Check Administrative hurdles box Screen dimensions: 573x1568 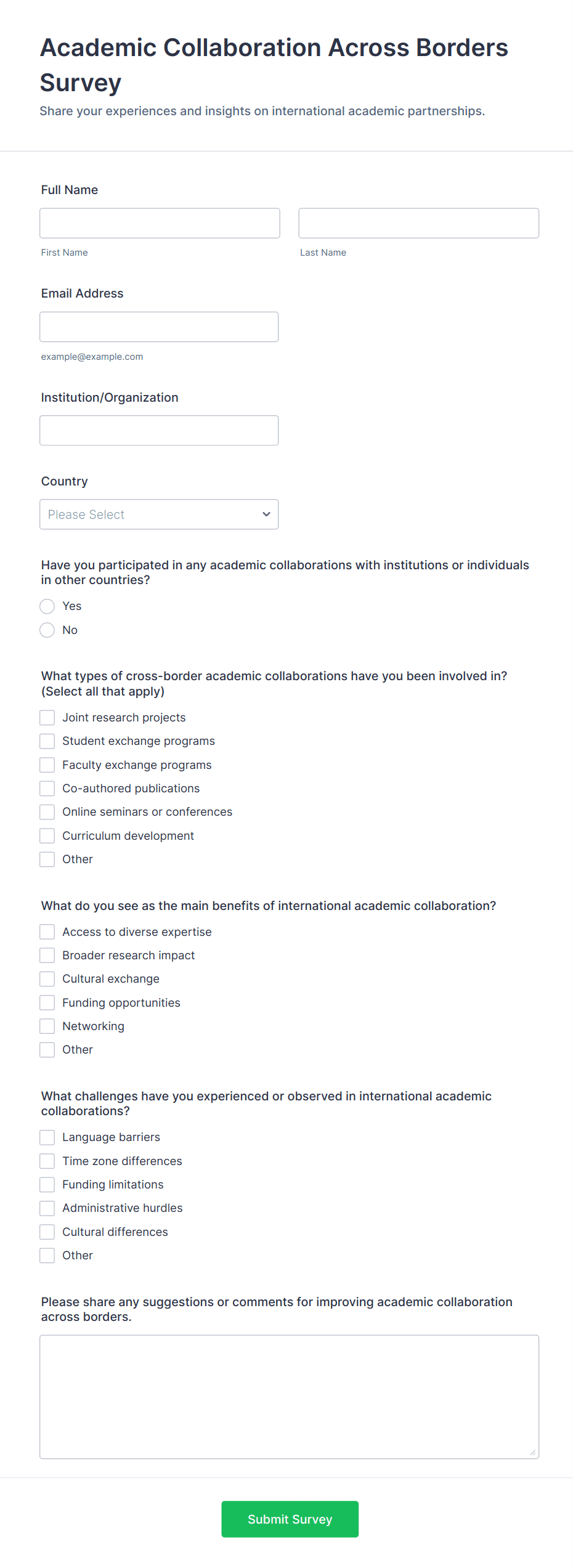click(47, 1208)
